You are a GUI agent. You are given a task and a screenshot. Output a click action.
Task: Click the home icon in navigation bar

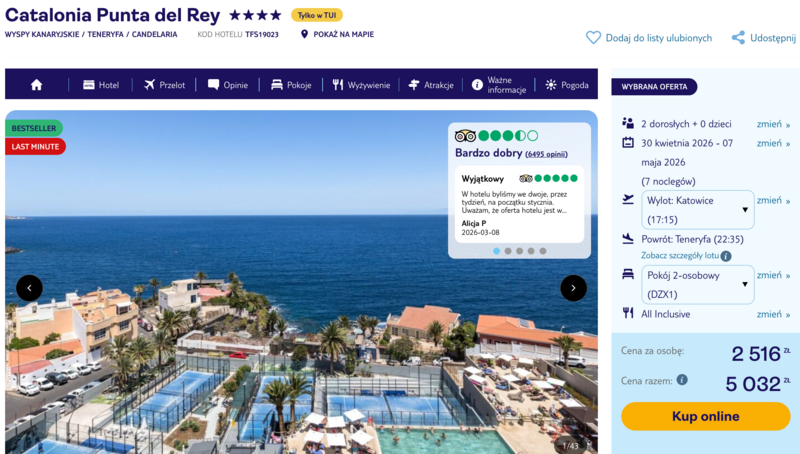point(37,85)
